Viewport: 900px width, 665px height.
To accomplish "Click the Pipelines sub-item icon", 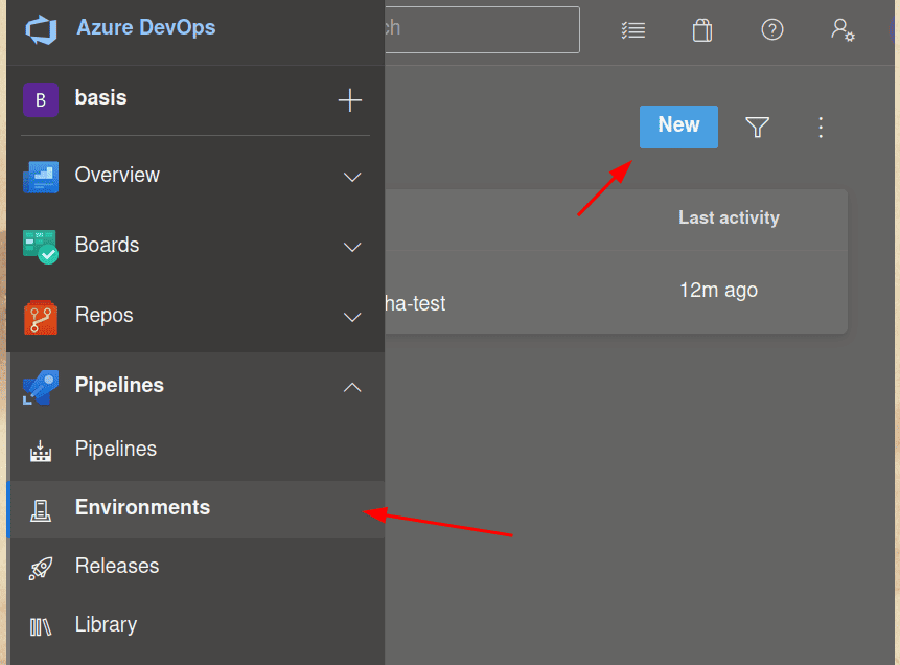I will (41, 451).
